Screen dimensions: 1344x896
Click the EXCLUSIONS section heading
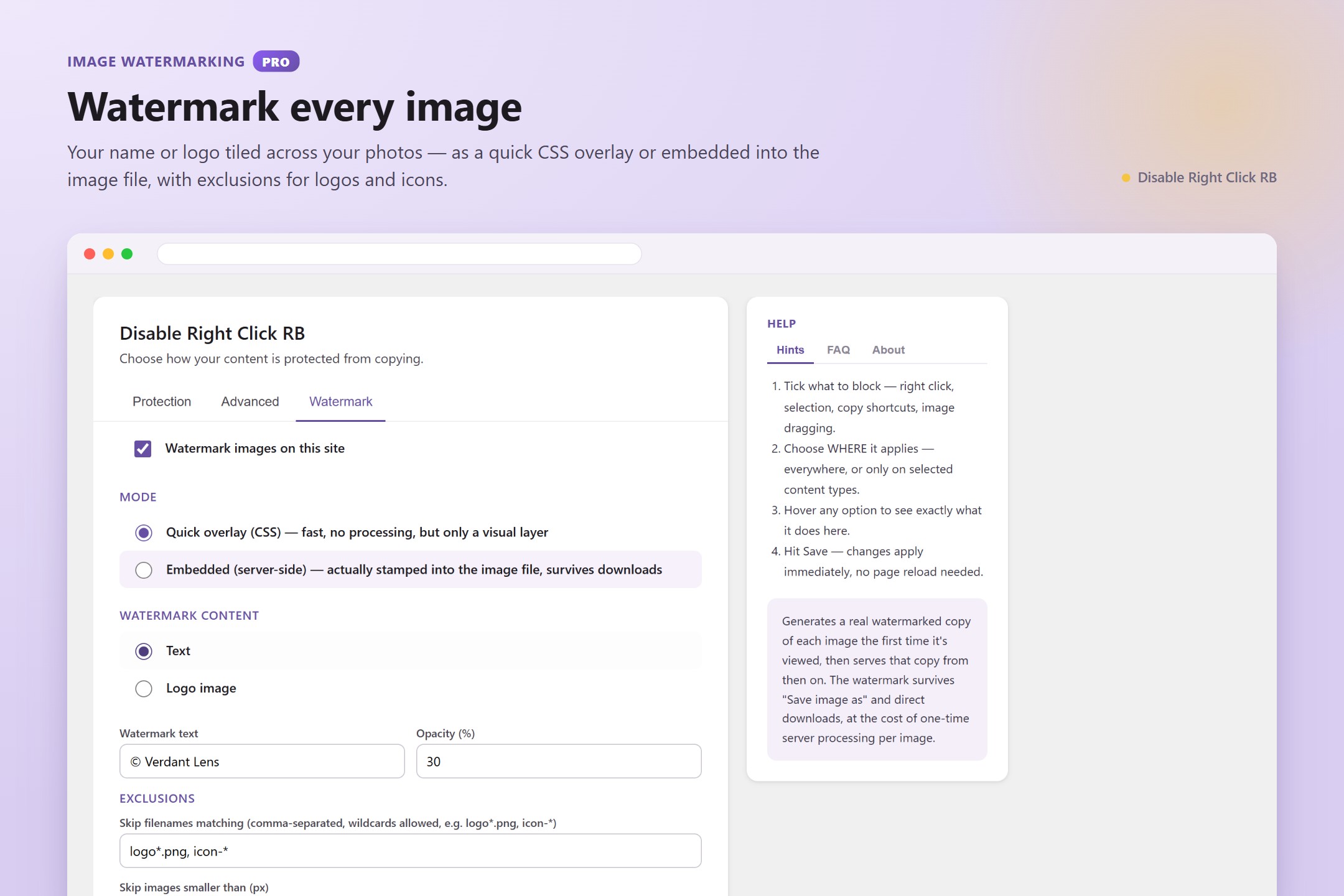point(157,798)
